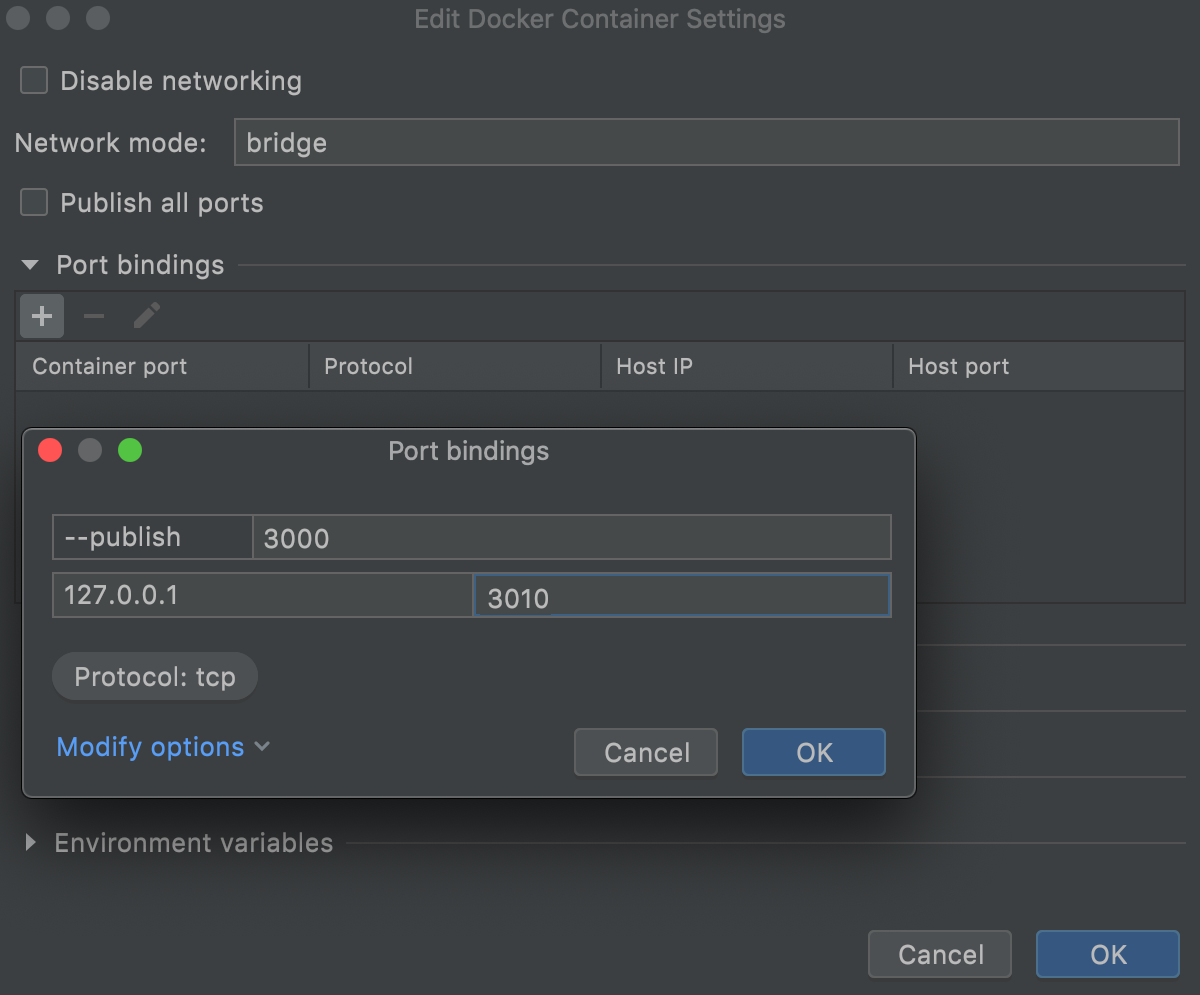The width and height of the screenshot is (1200, 995).
Task: Click the Host IP column header
Action: [x=654, y=366]
